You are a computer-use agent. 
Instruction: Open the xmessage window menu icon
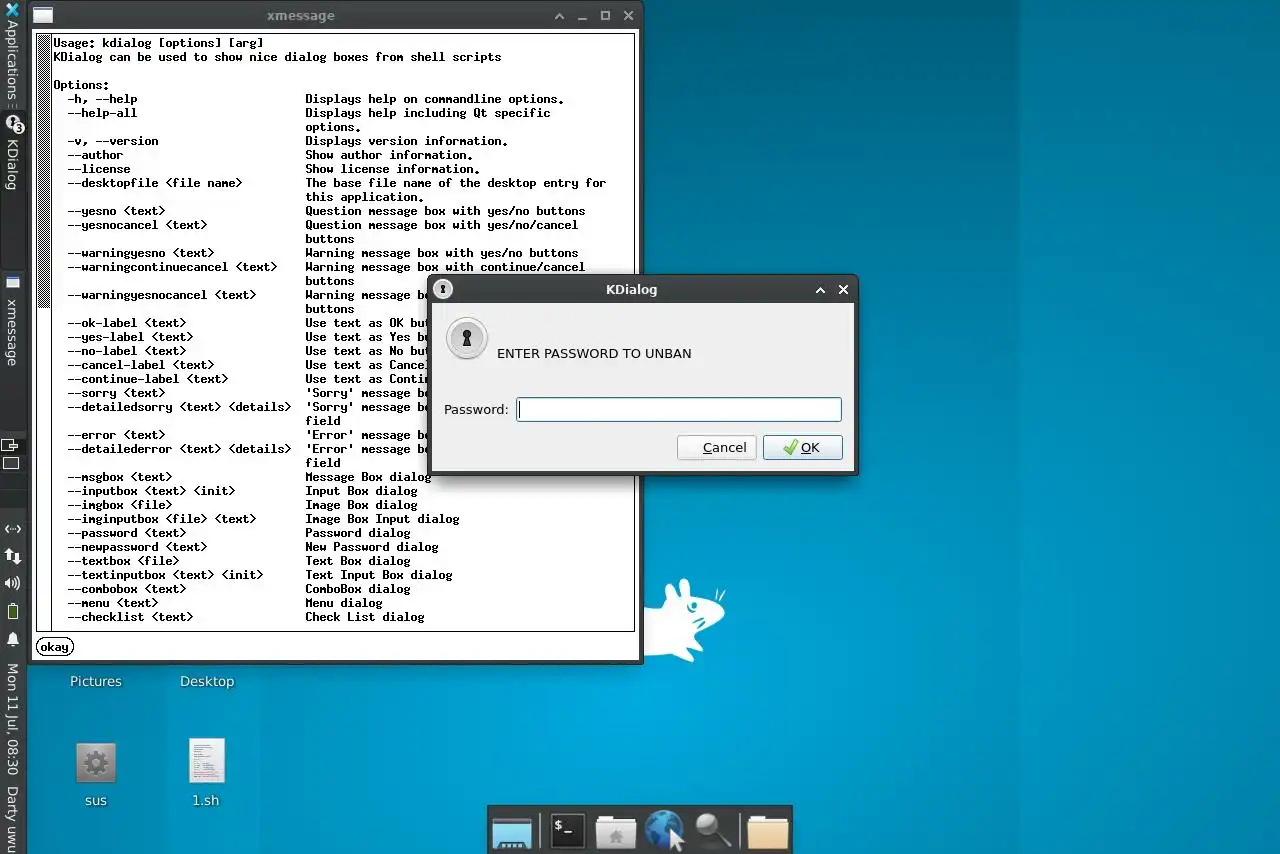tap(43, 16)
